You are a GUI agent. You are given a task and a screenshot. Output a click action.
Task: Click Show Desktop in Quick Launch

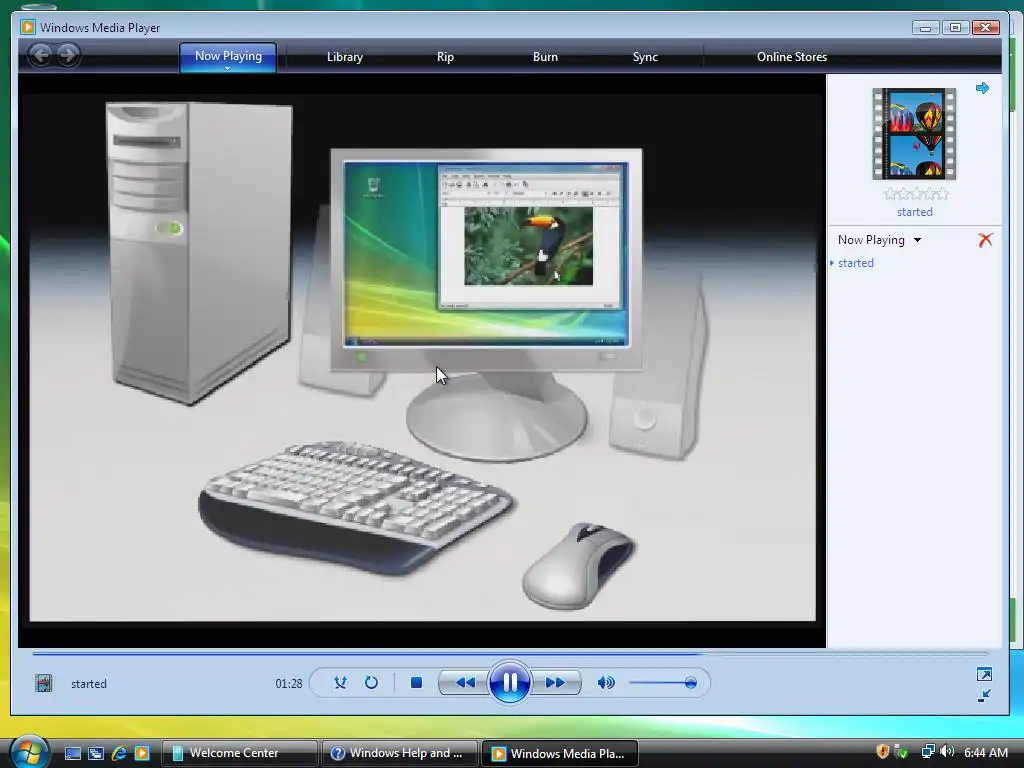72,753
